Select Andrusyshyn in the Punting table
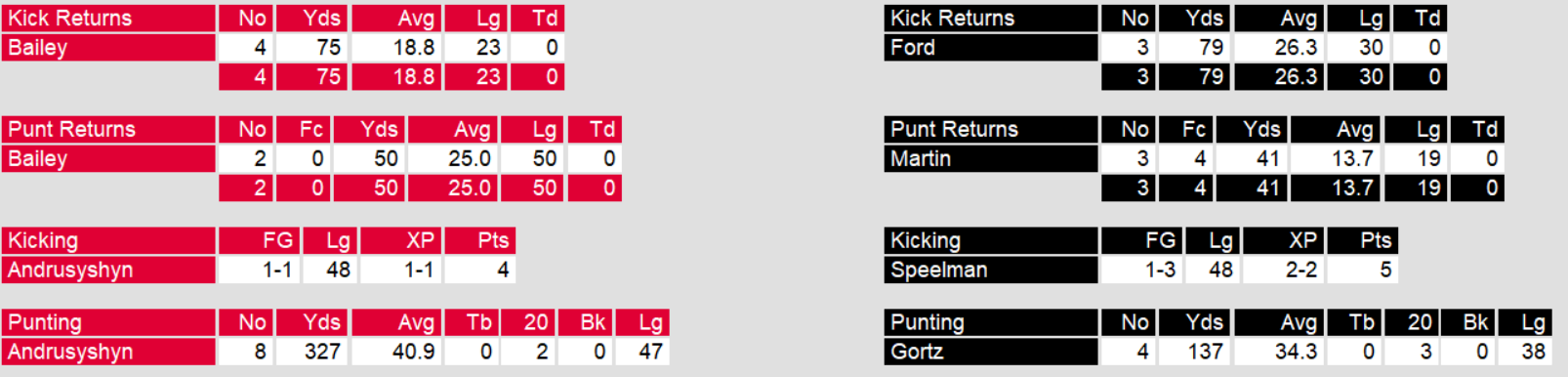The height and width of the screenshot is (377, 1568). 108,353
